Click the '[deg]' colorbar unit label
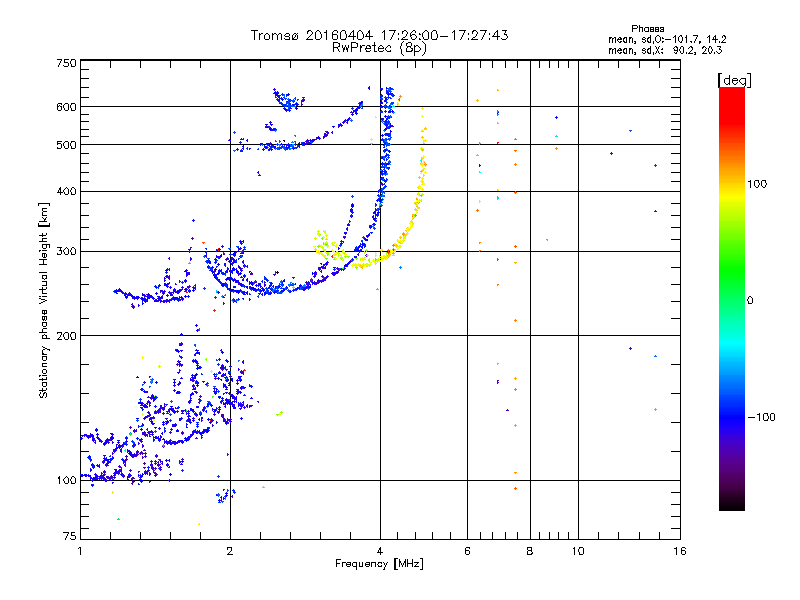Screen dimensions: 800x600 click(734, 80)
